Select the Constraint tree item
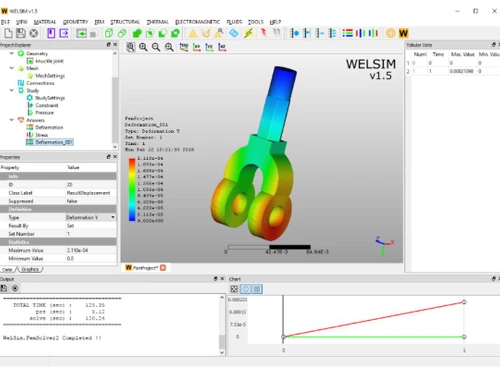This screenshot has width=500, height=375. click(x=47, y=105)
